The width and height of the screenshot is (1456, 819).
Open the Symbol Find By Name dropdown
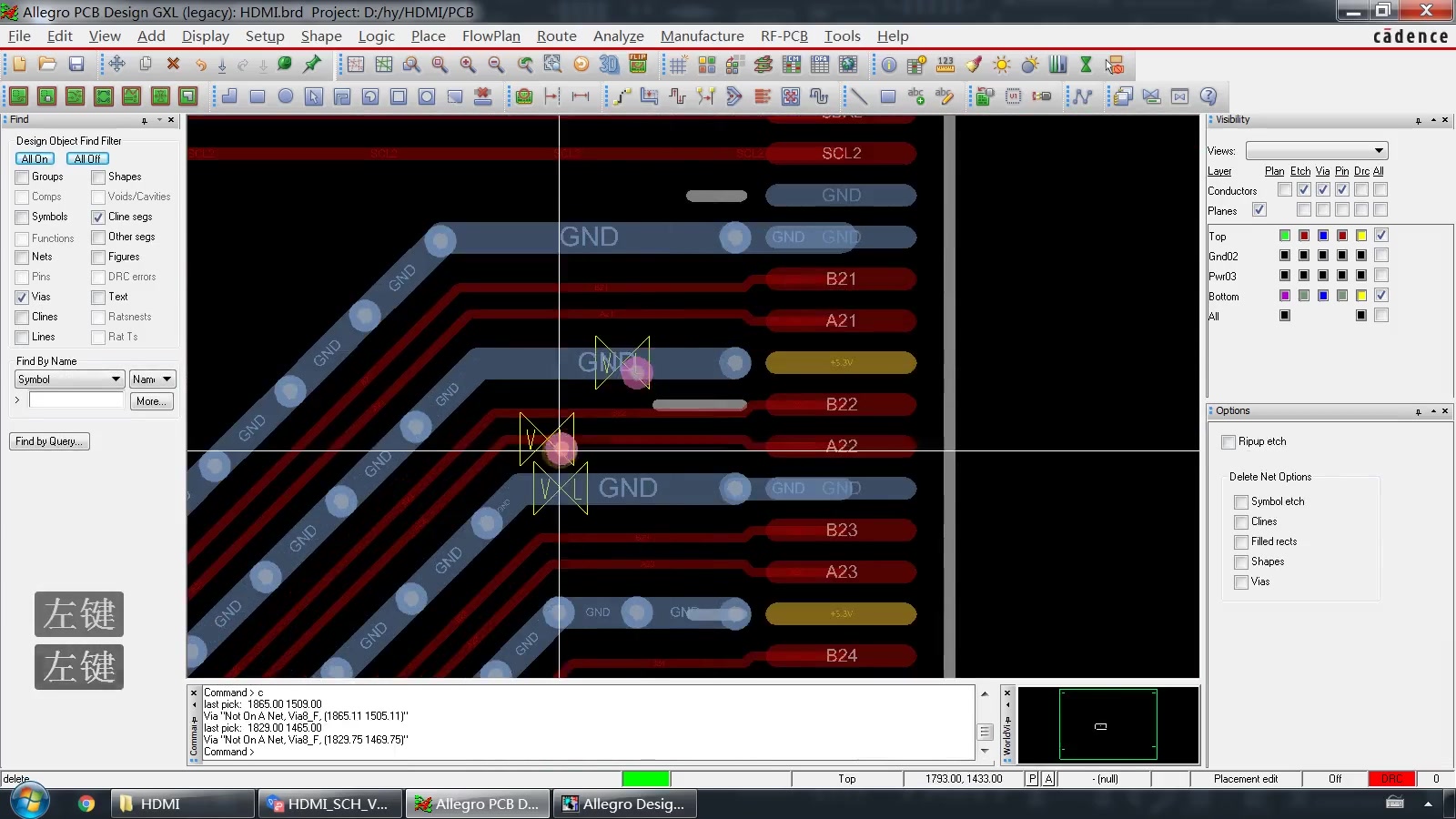coord(69,379)
